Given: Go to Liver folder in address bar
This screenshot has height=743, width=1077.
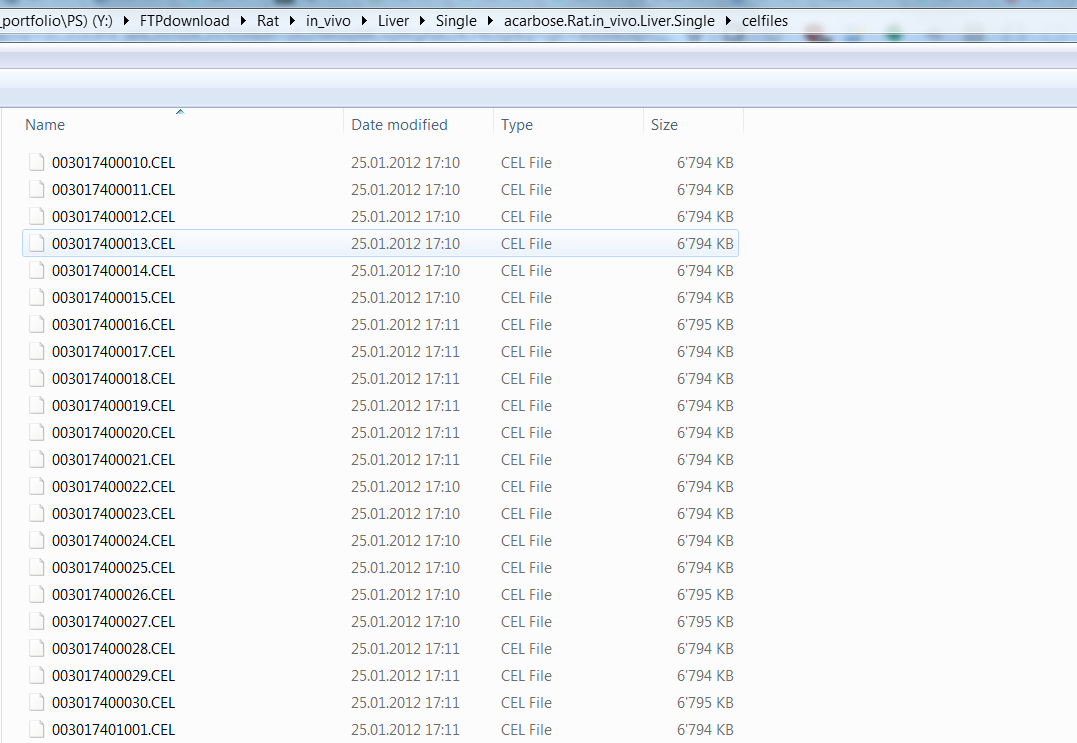Looking at the screenshot, I should [x=393, y=21].
